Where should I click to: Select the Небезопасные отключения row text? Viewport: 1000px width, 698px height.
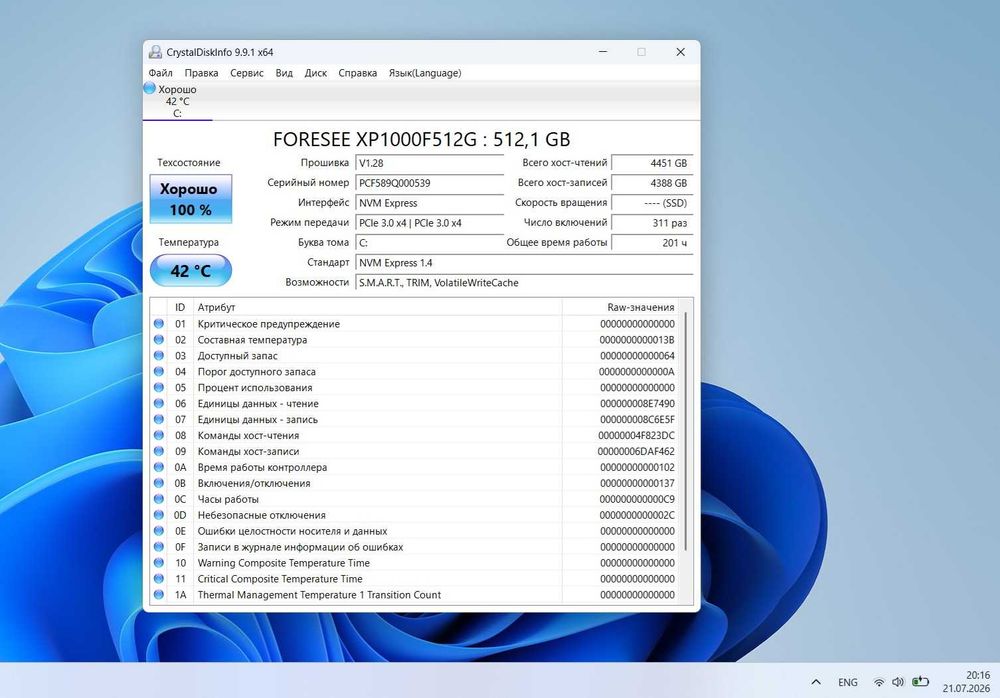coord(261,515)
